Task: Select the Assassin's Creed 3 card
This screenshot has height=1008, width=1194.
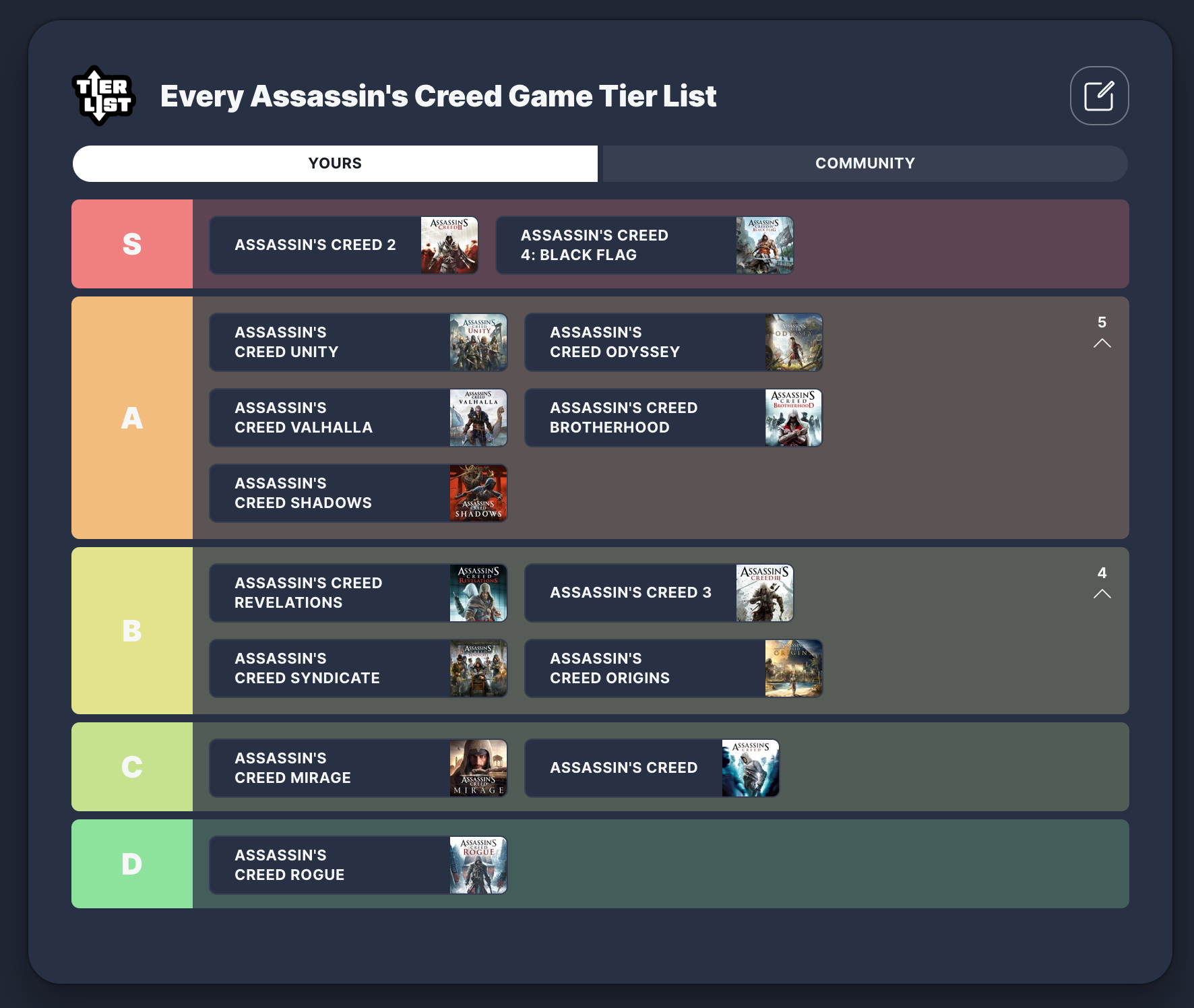Action: click(658, 593)
